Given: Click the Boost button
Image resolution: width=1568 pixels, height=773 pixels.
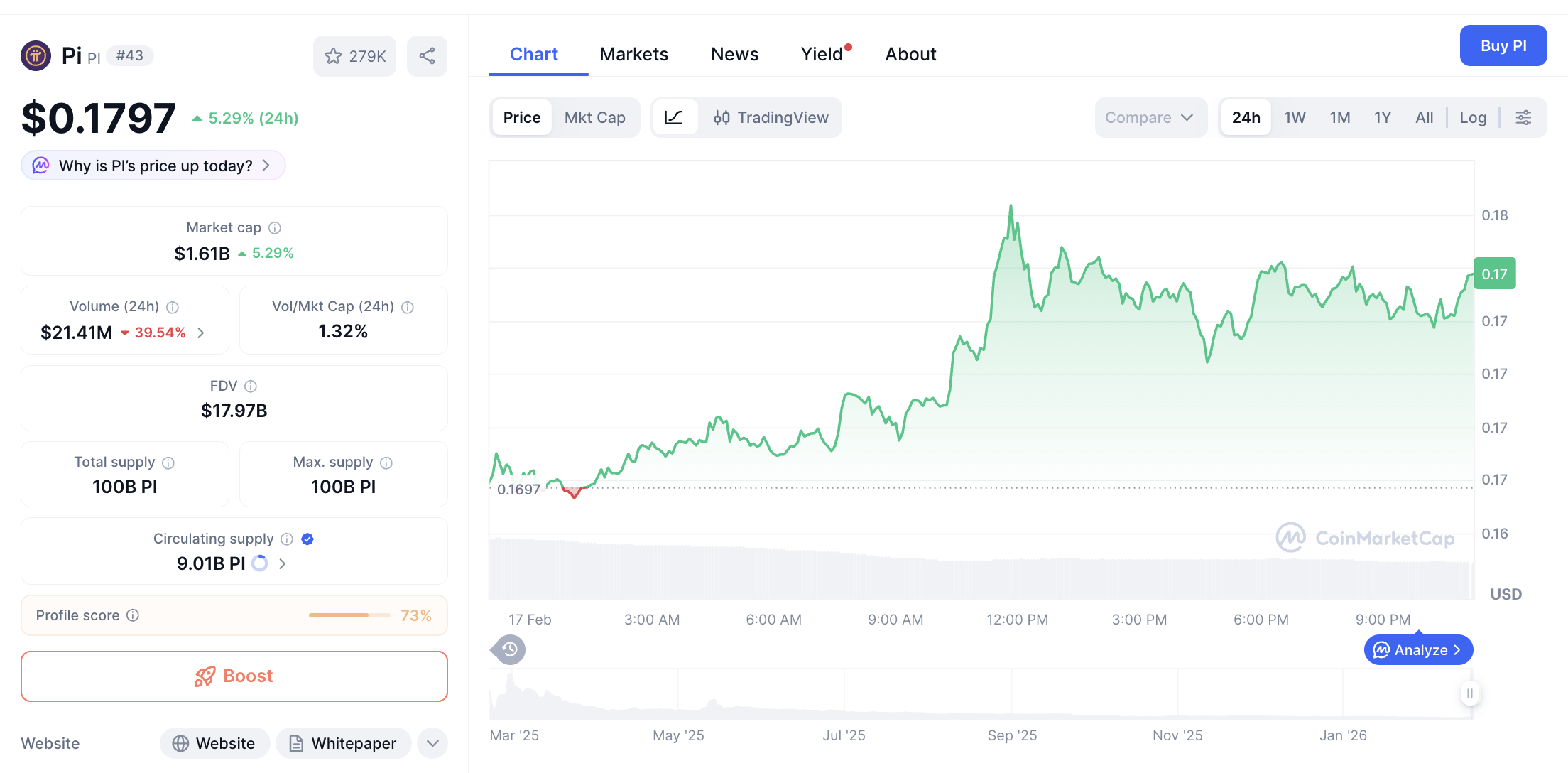Looking at the screenshot, I should [234, 676].
